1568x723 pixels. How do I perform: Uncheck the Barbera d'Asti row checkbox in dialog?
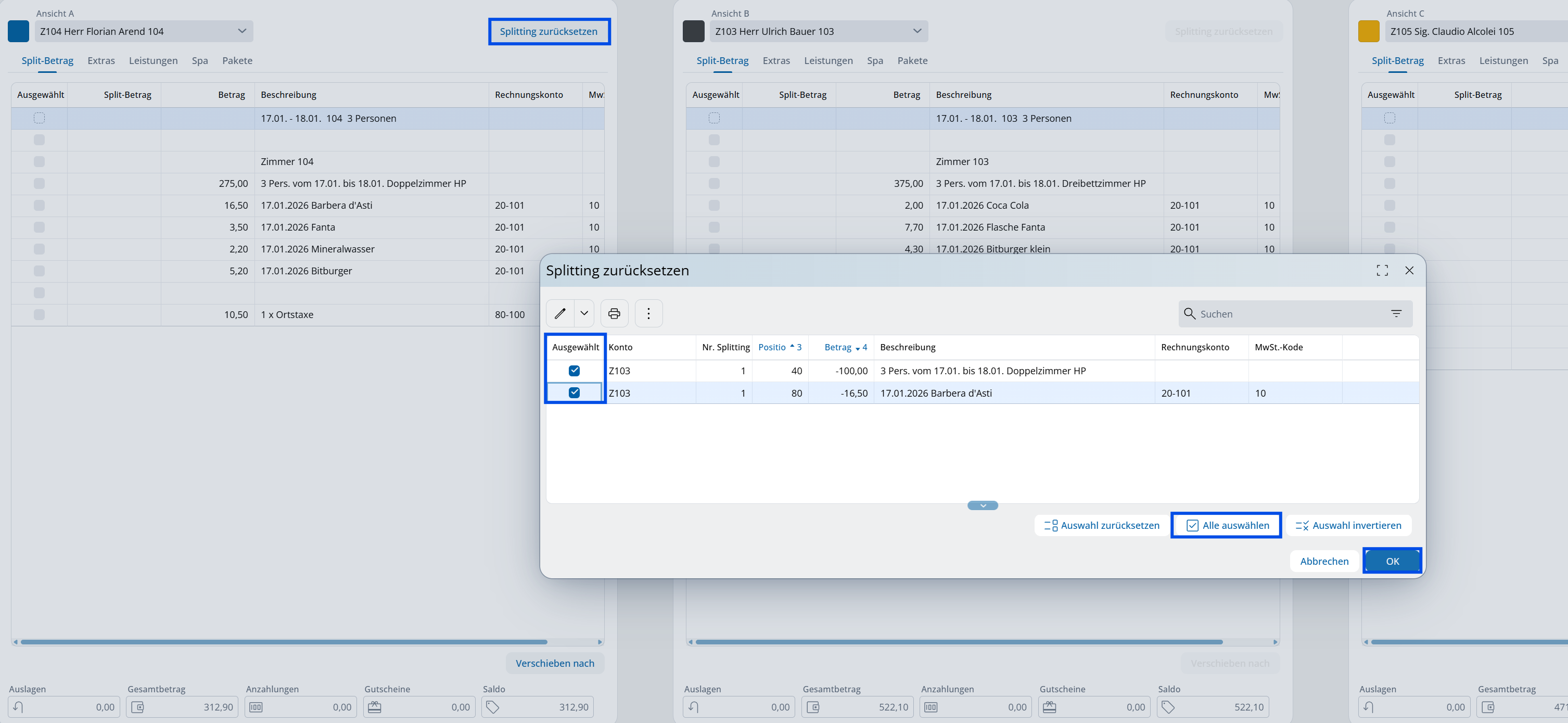point(574,392)
